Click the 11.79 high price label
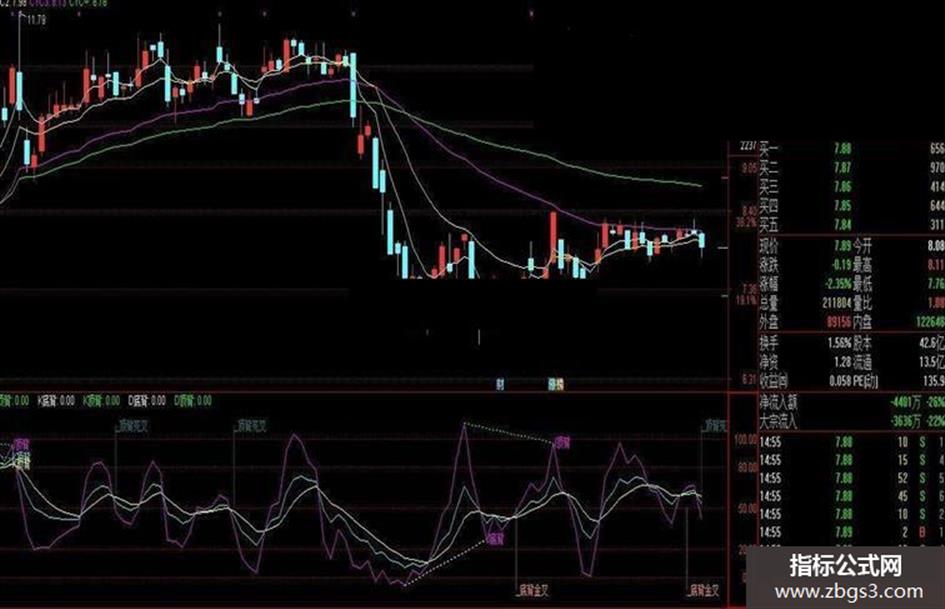Screen dimensions: 945x609 [x=36, y=20]
